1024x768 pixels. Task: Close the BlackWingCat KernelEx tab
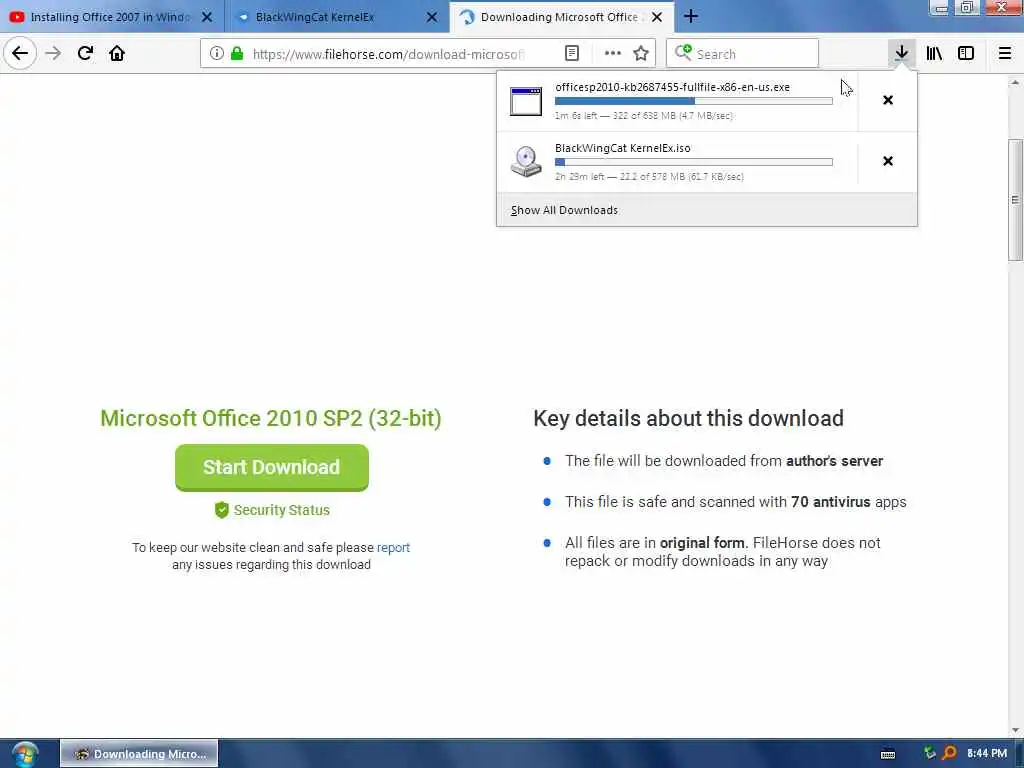pos(432,17)
